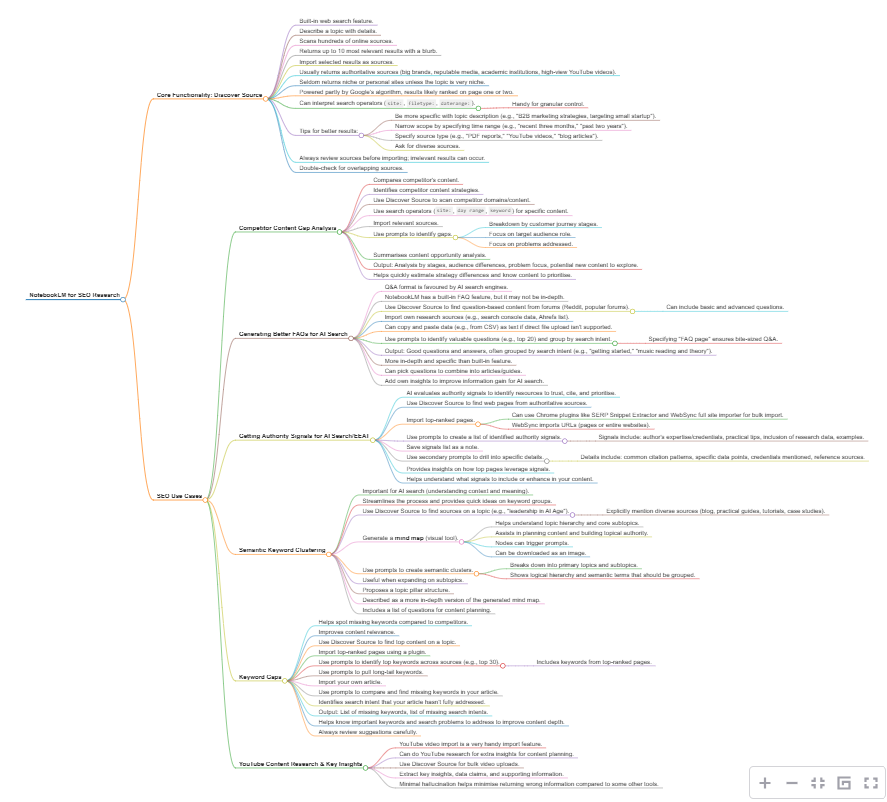
Task: Collapse the search operators node circle before 'Handy for granular control'
Action: point(479,107)
